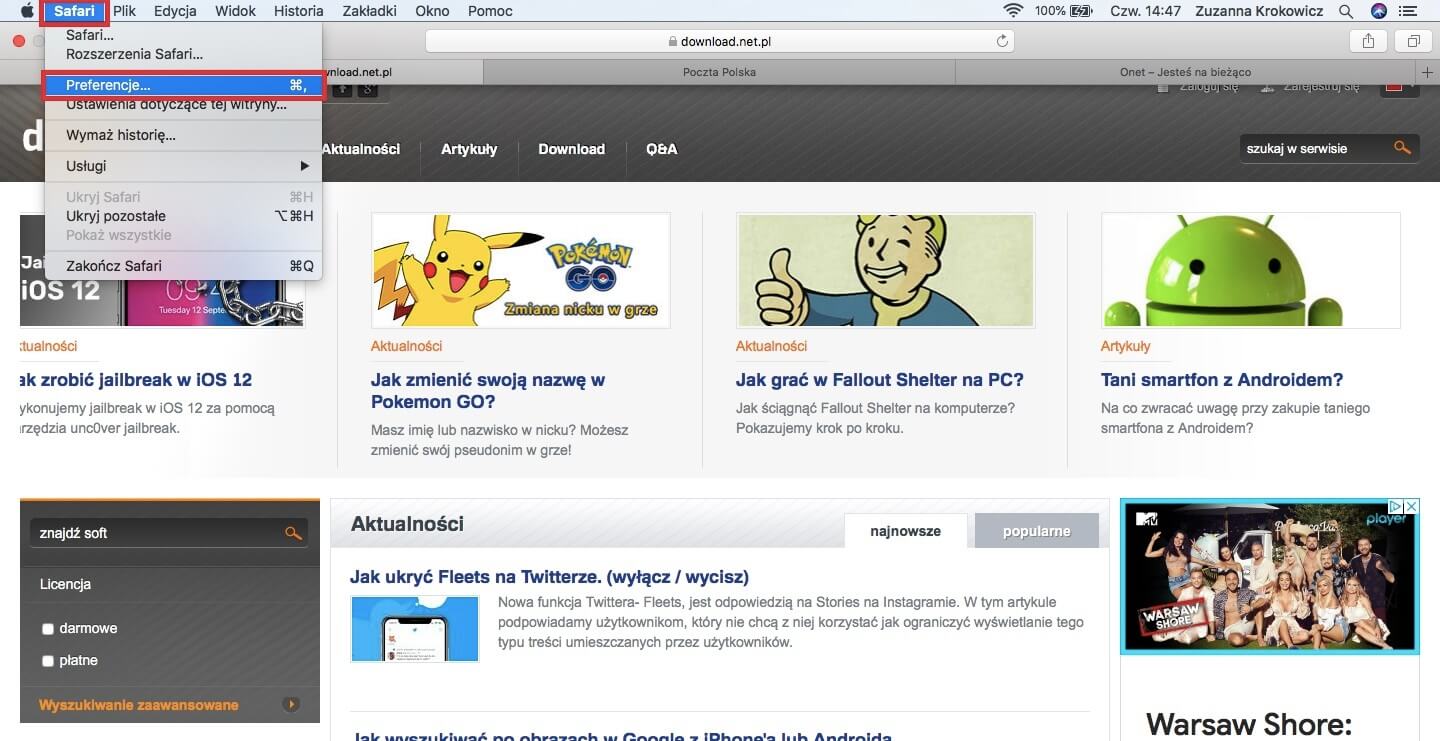Click the Twitter Fleets article thumbnail
Screen dimensions: 1440x741
tap(414, 628)
